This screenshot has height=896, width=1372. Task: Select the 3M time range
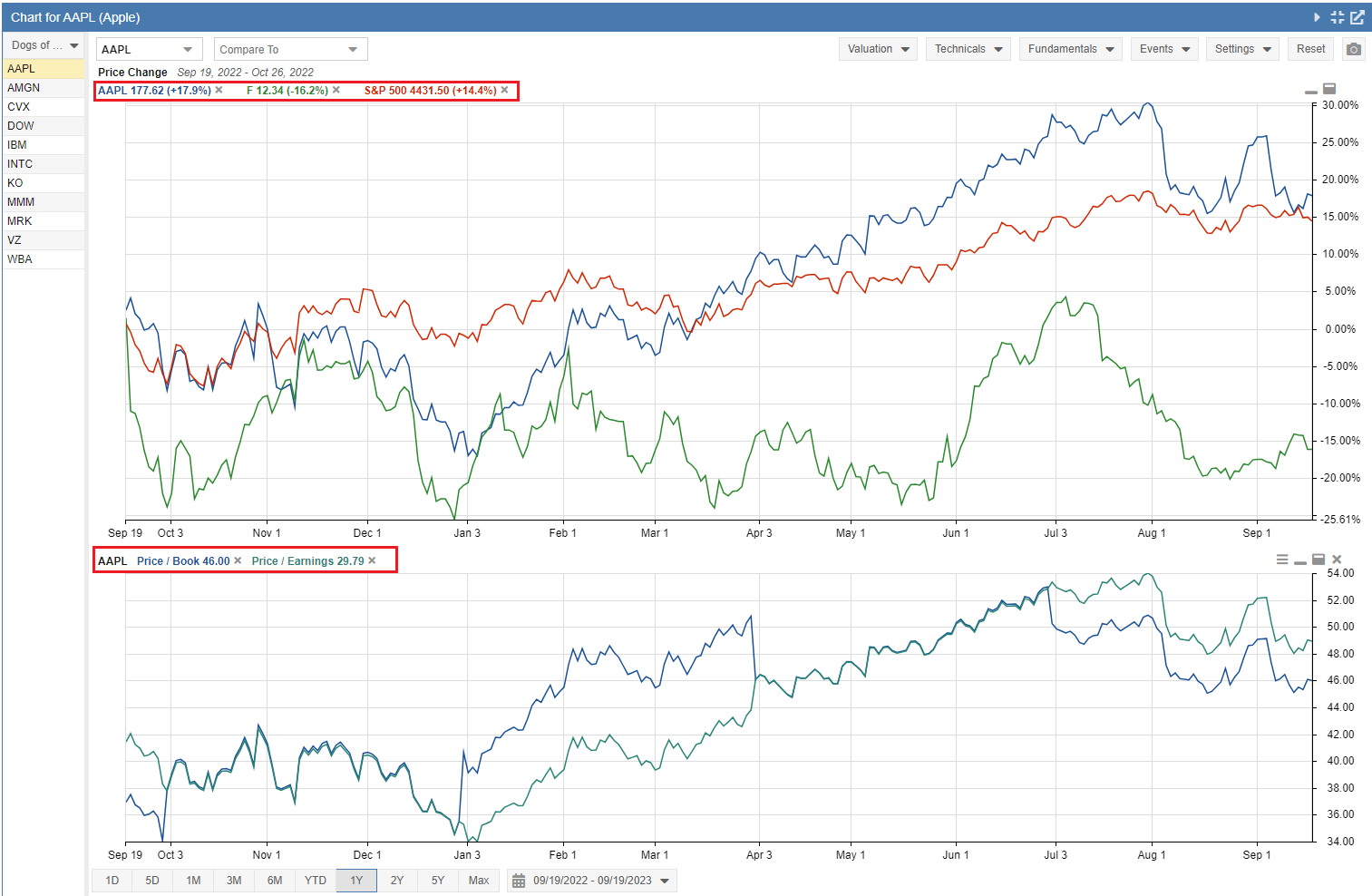pos(234,881)
